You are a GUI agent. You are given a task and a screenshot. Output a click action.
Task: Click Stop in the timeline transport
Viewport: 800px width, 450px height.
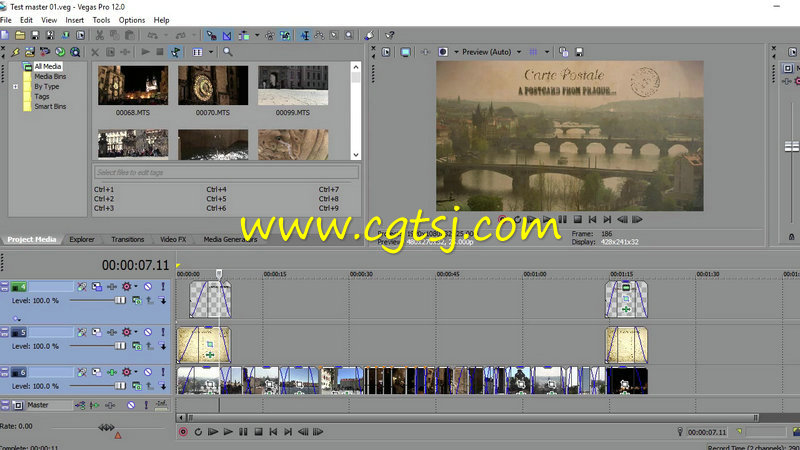coord(258,432)
